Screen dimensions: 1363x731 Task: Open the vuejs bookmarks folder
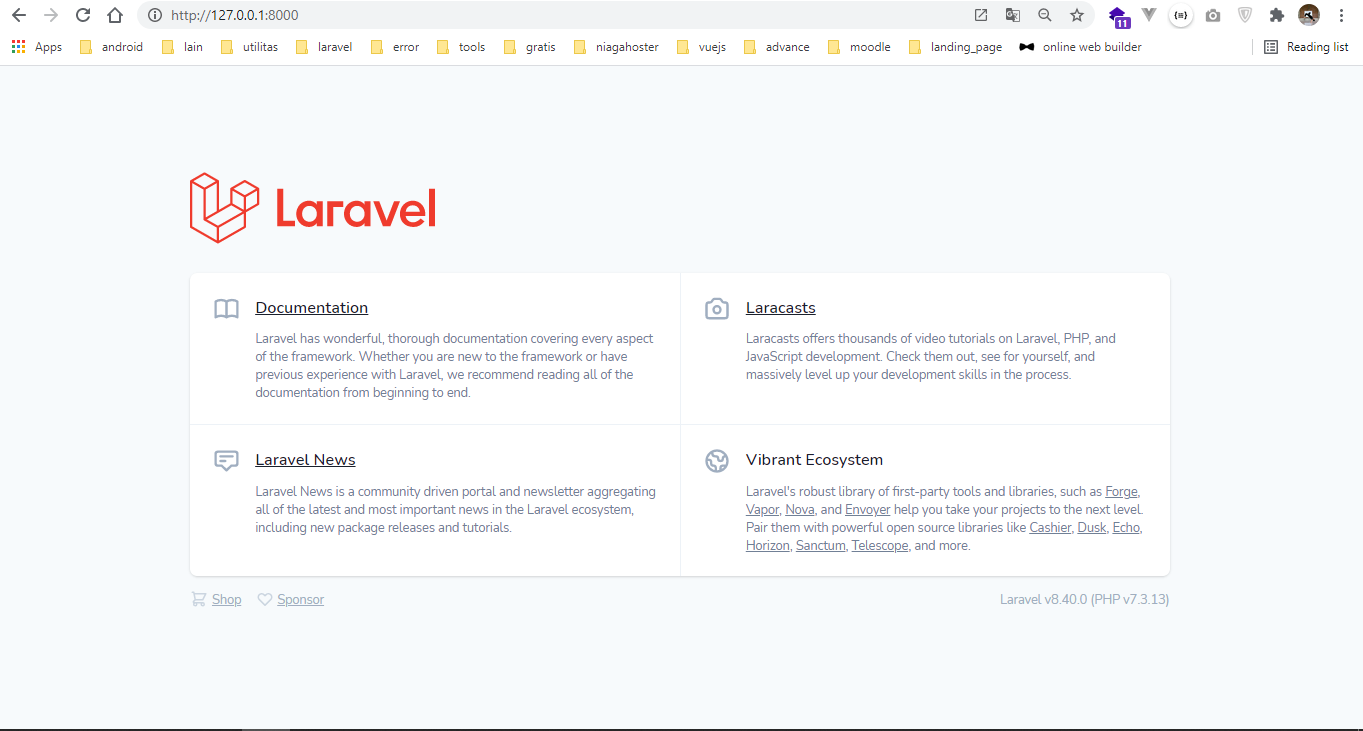pyautogui.click(x=701, y=47)
